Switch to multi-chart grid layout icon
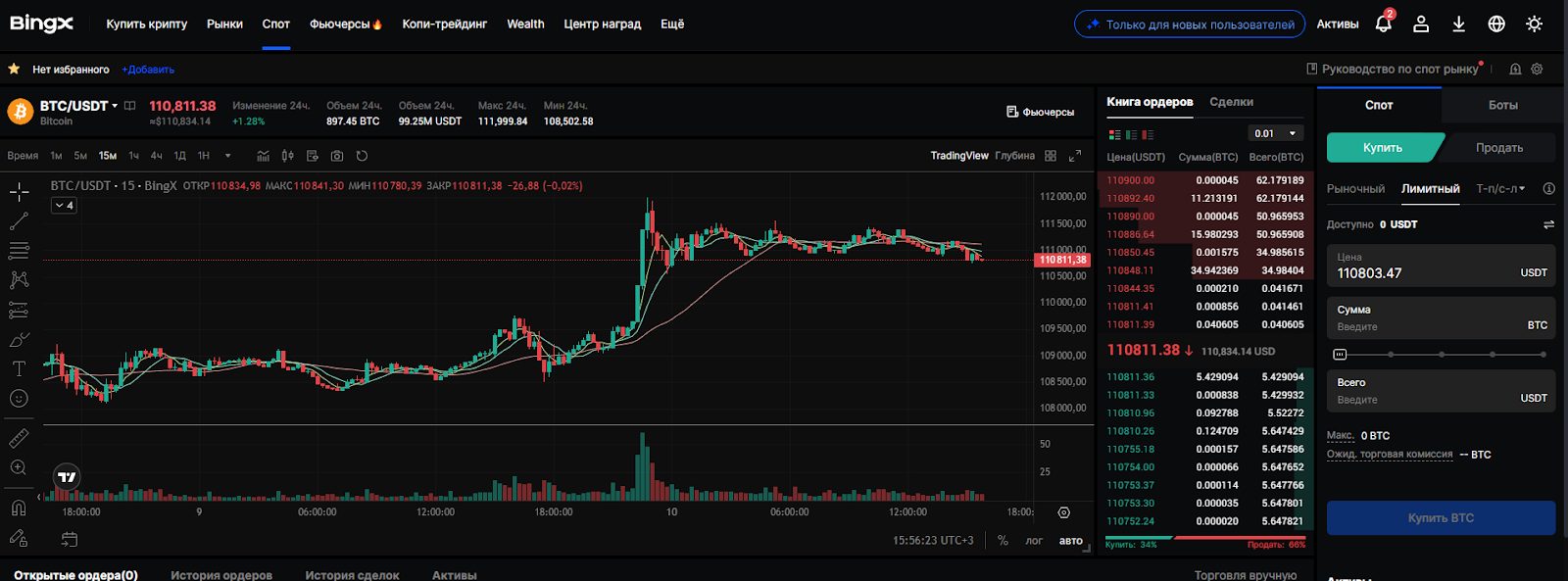This screenshot has width=1568, height=581. 1051,156
